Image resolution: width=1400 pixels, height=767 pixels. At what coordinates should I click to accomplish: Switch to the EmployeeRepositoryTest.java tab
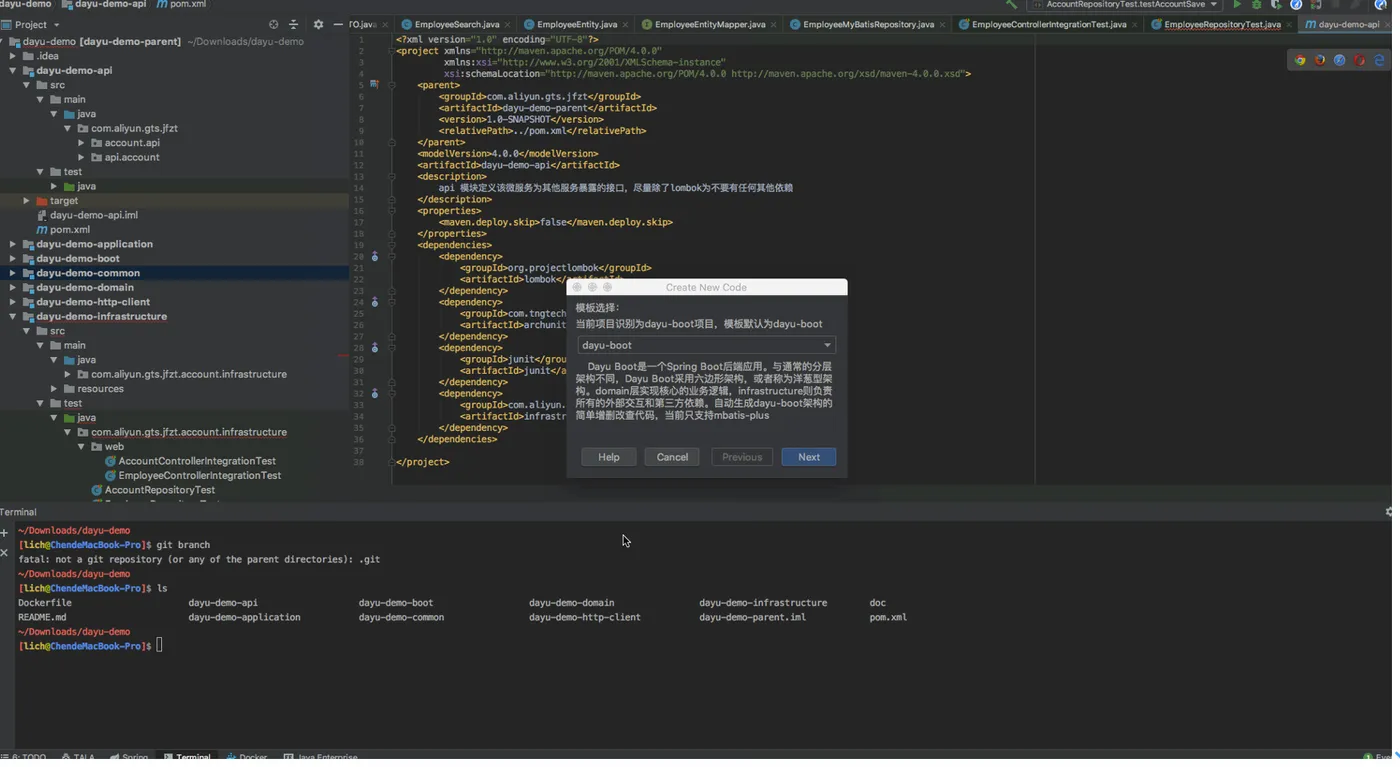(1222, 25)
